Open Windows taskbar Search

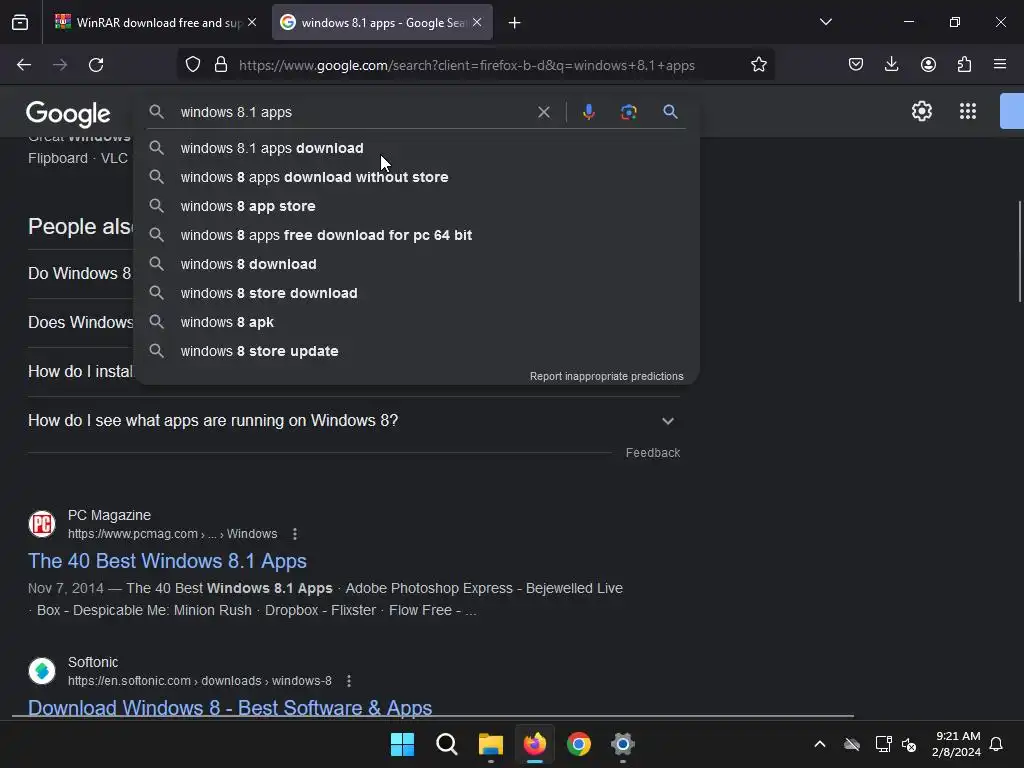(x=447, y=744)
